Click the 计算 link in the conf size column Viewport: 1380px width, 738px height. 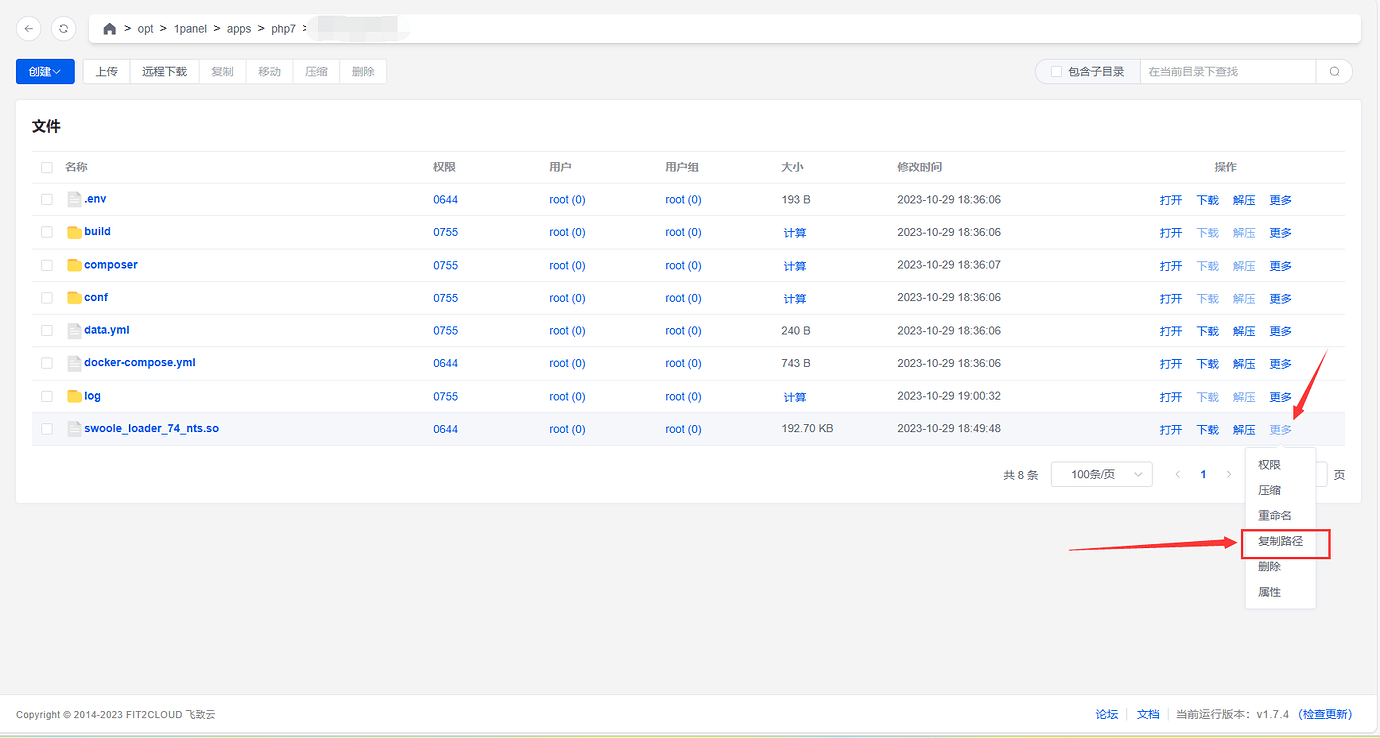click(x=793, y=298)
